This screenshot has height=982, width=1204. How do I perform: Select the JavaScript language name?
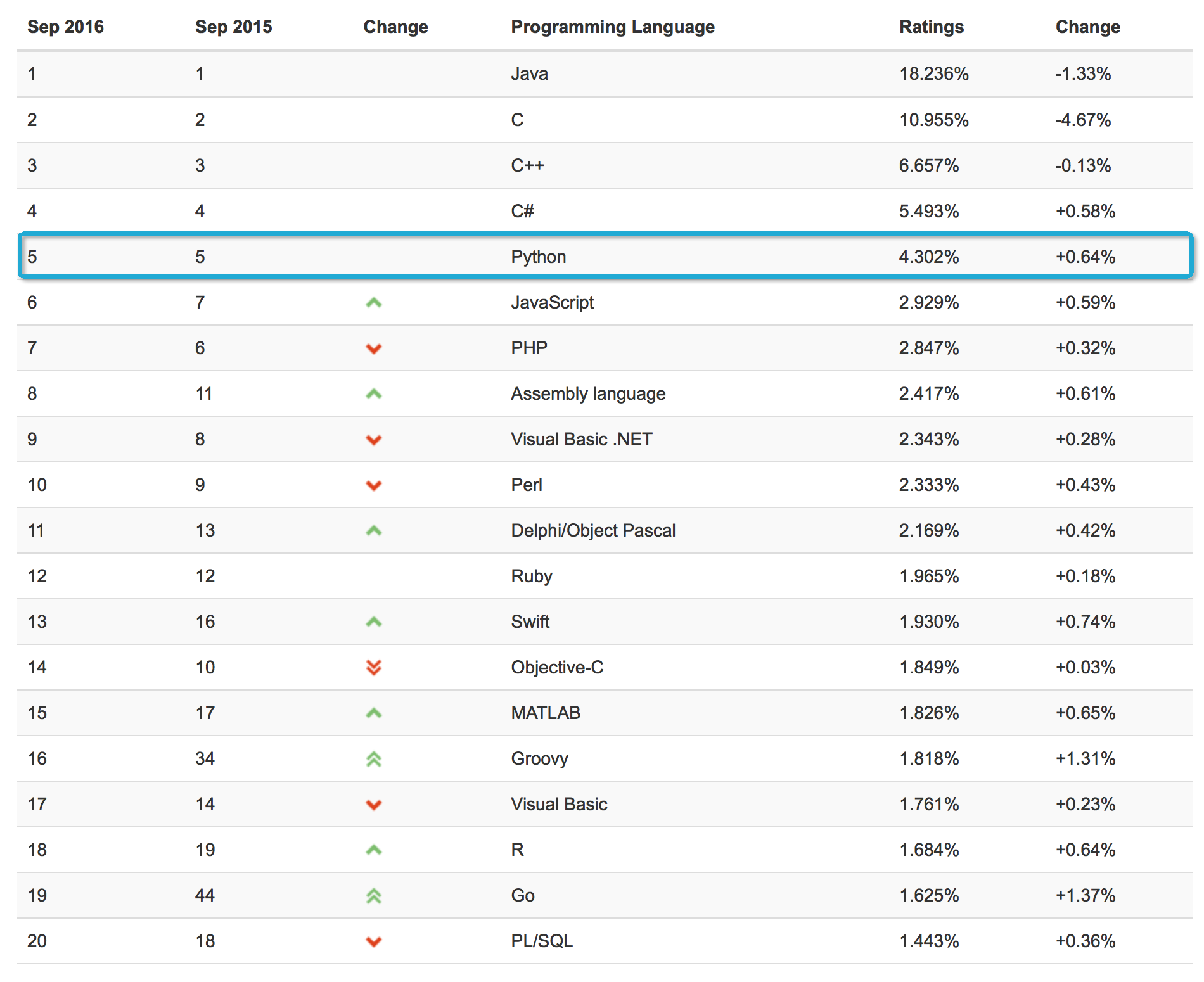click(x=553, y=303)
